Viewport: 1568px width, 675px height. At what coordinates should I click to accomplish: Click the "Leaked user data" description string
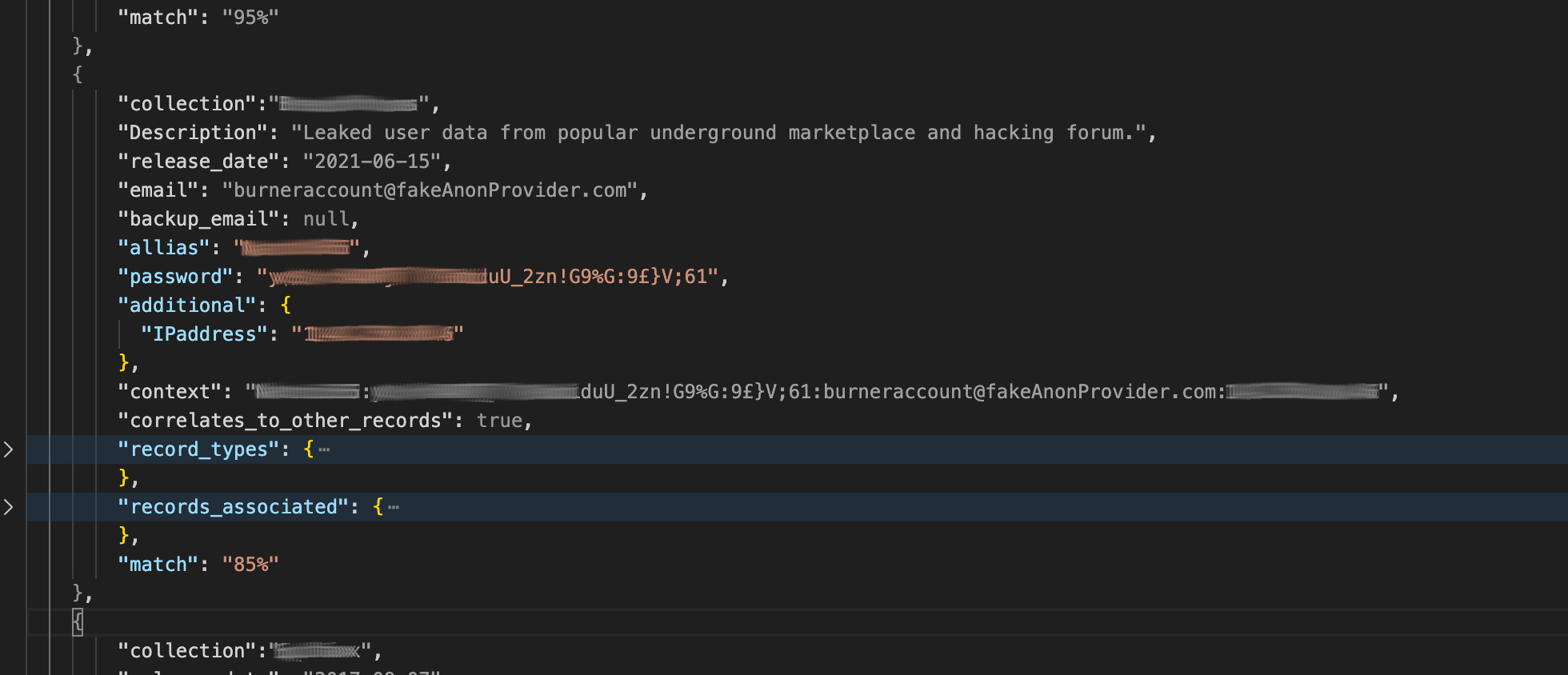click(718, 133)
